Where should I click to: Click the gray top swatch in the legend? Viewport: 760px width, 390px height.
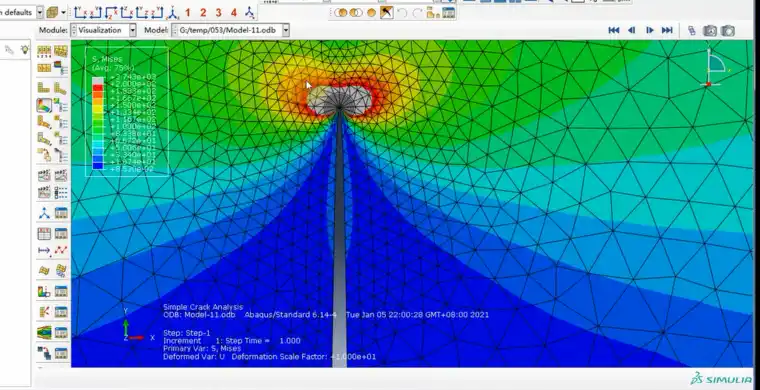[x=98, y=80]
